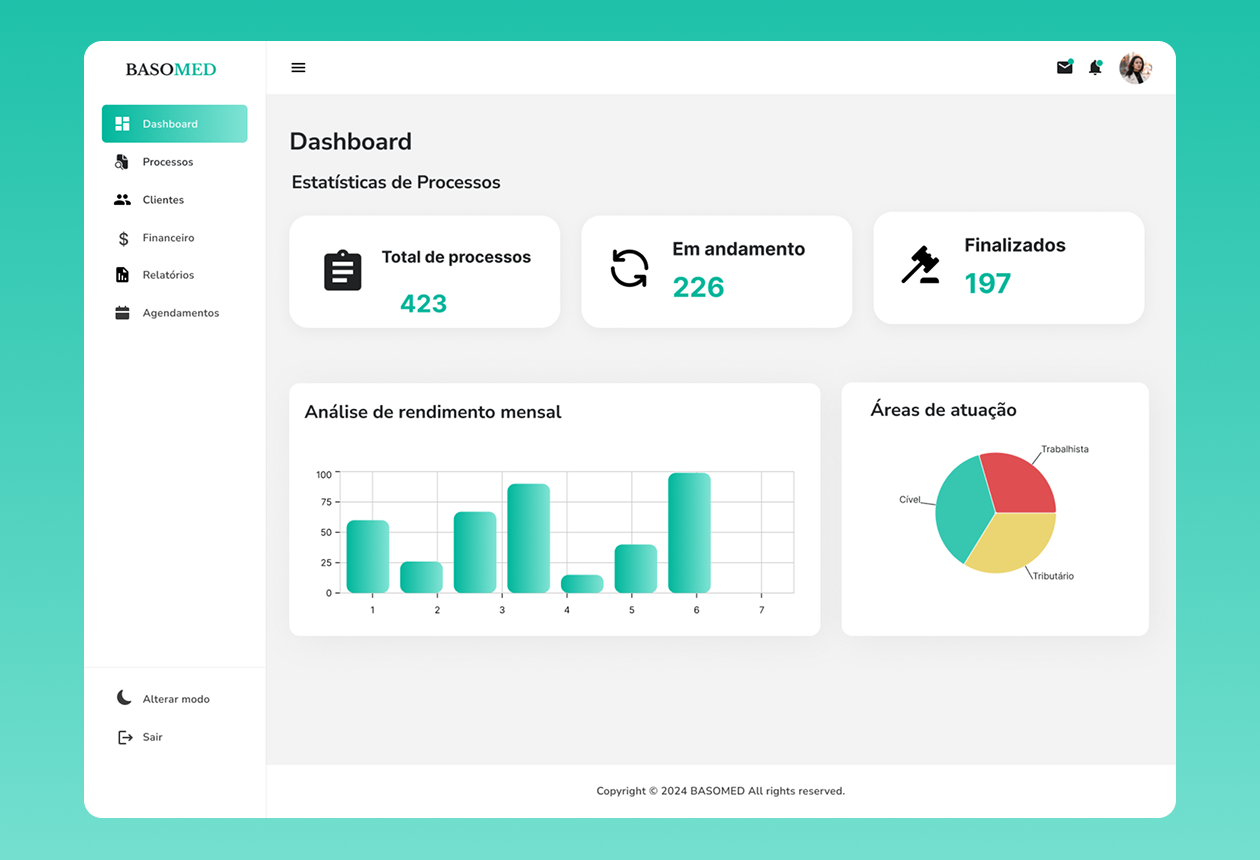This screenshot has width=1260, height=860.
Task: Click the dollar sign Financeiro icon
Action: tap(123, 238)
